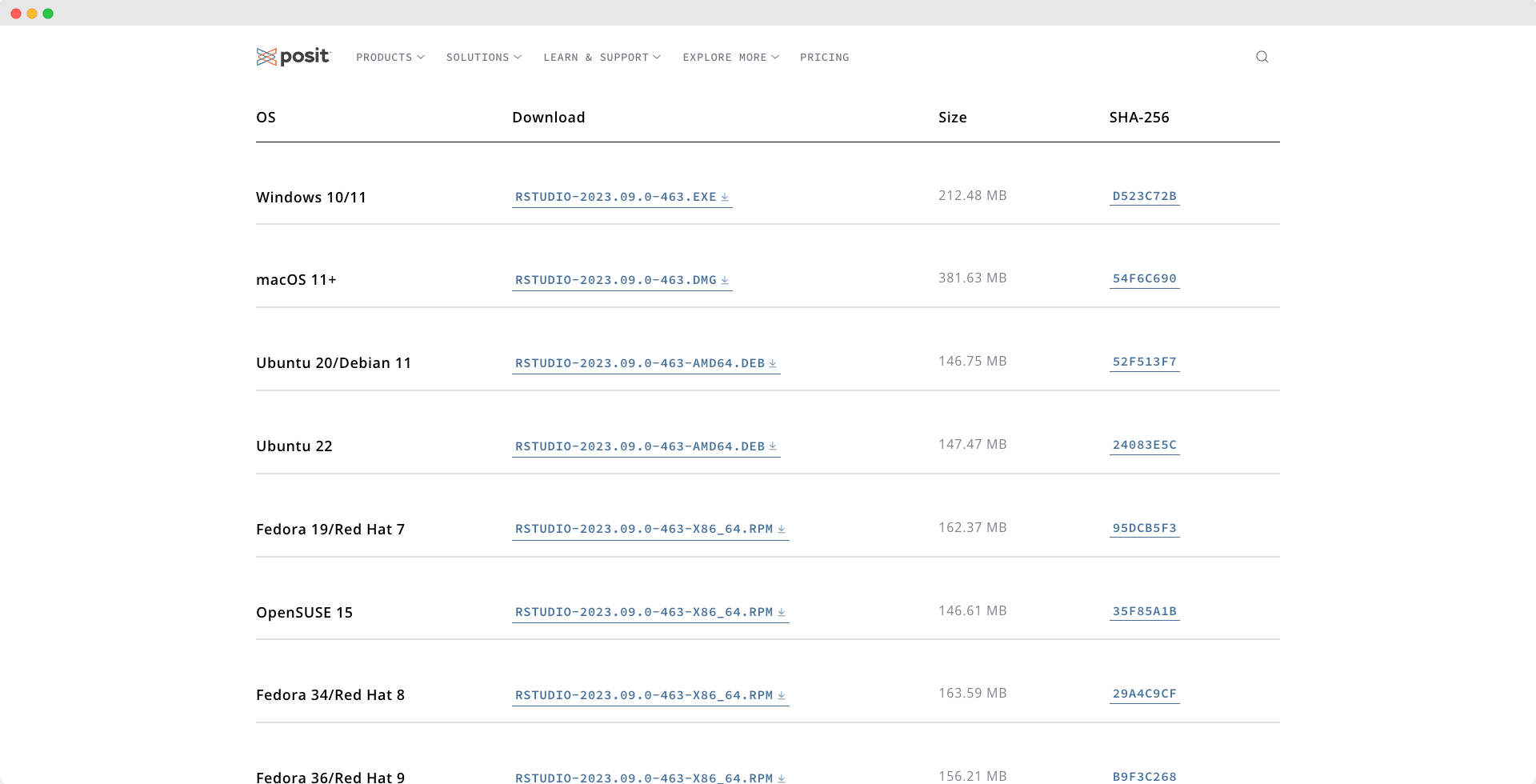Open the search magnifier icon

(1262, 57)
